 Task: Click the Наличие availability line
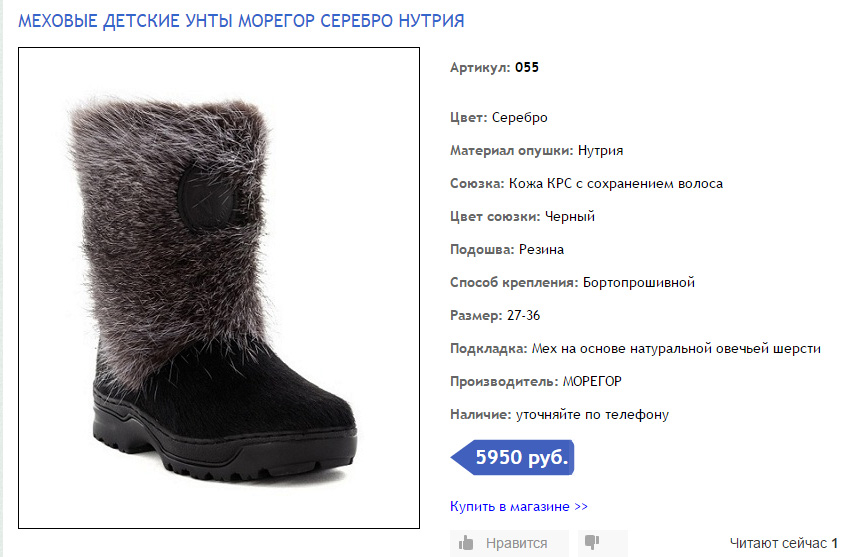[x=559, y=414]
